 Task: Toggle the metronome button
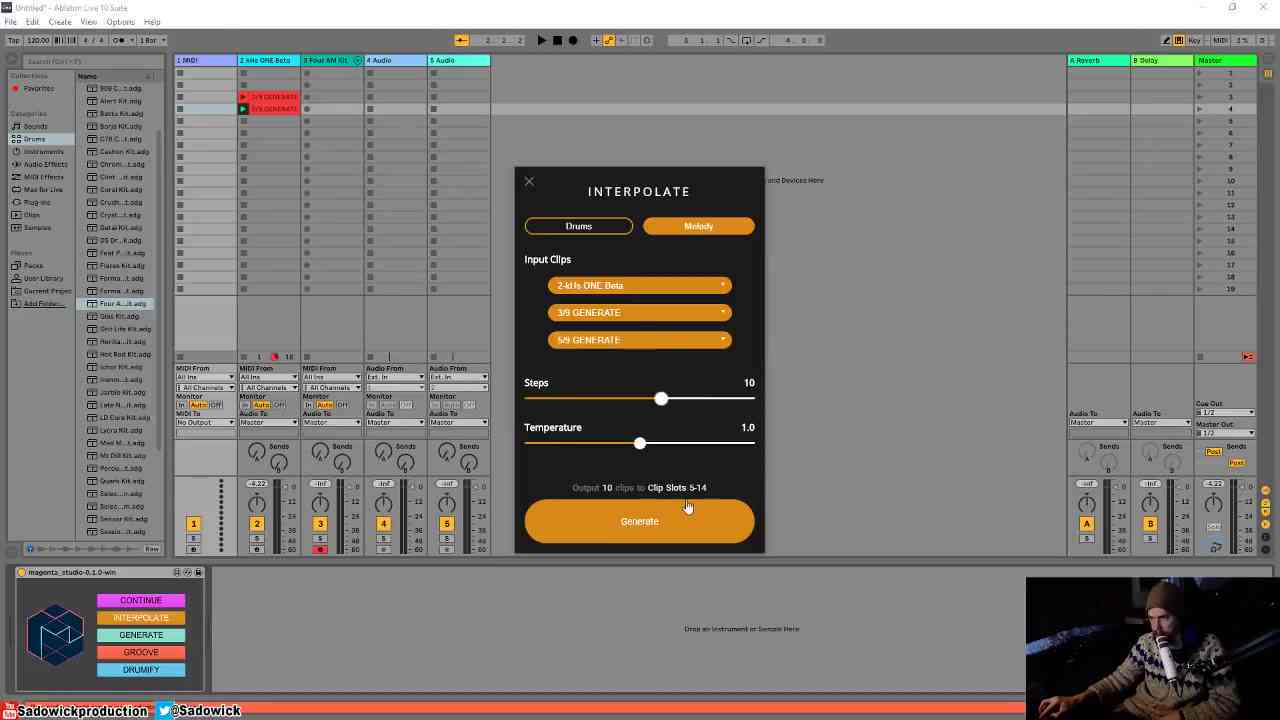click(x=120, y=40)
